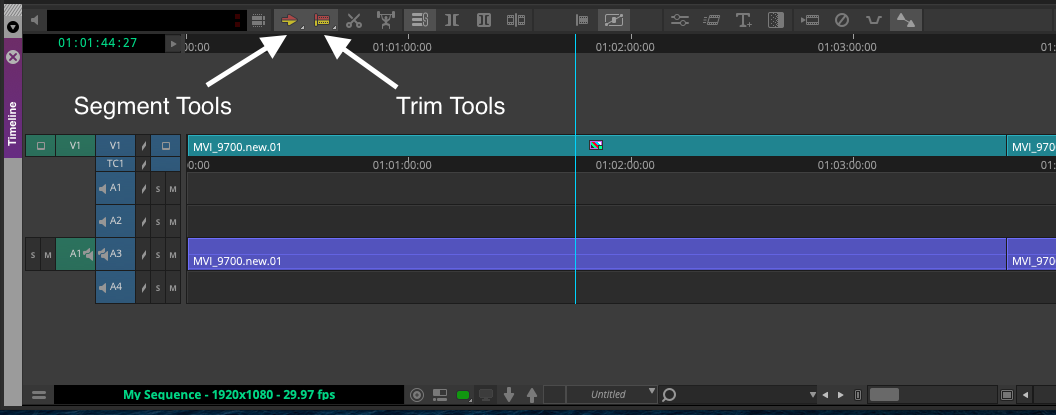Click the Lift/Extract icon next to scissors
This screenshot has width=1056, height=415.
point(386,19)
